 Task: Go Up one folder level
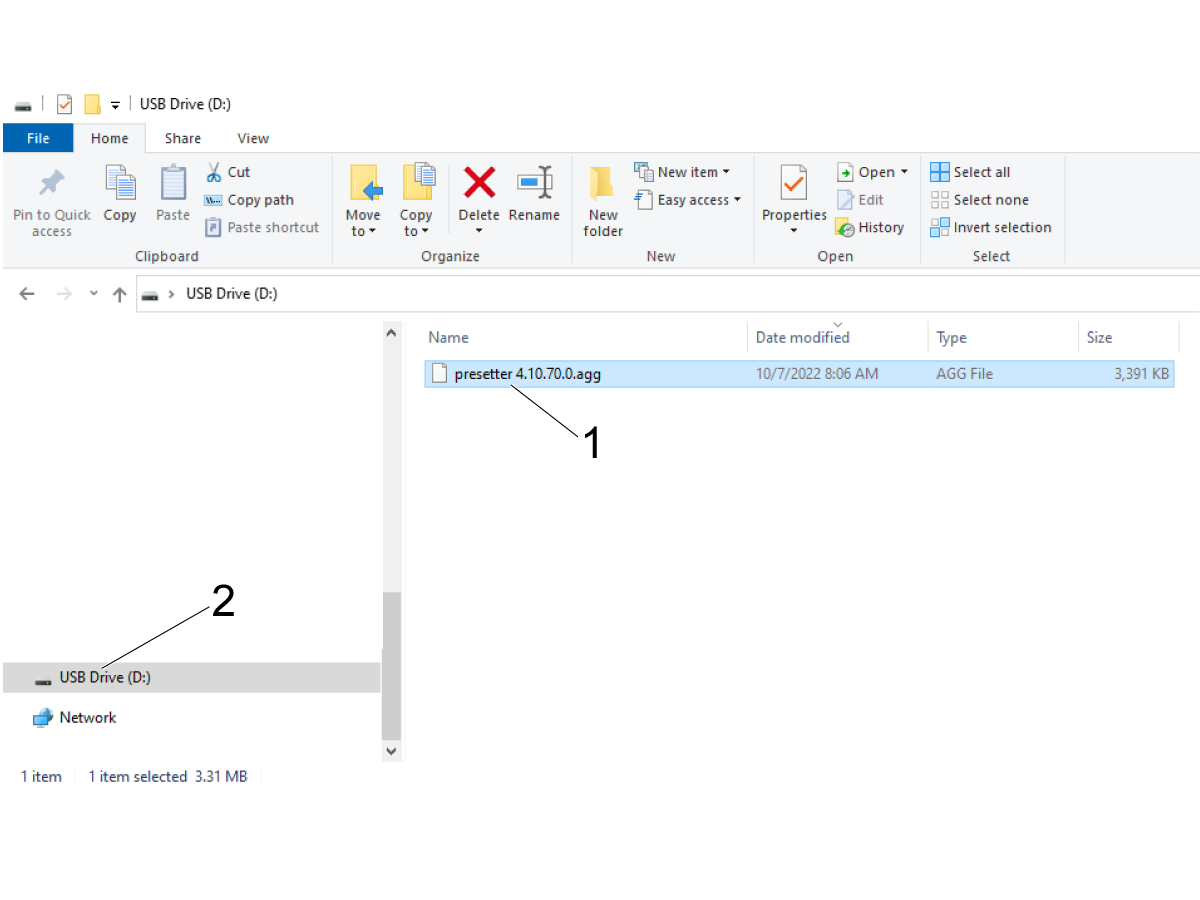[x=120, y=294]
